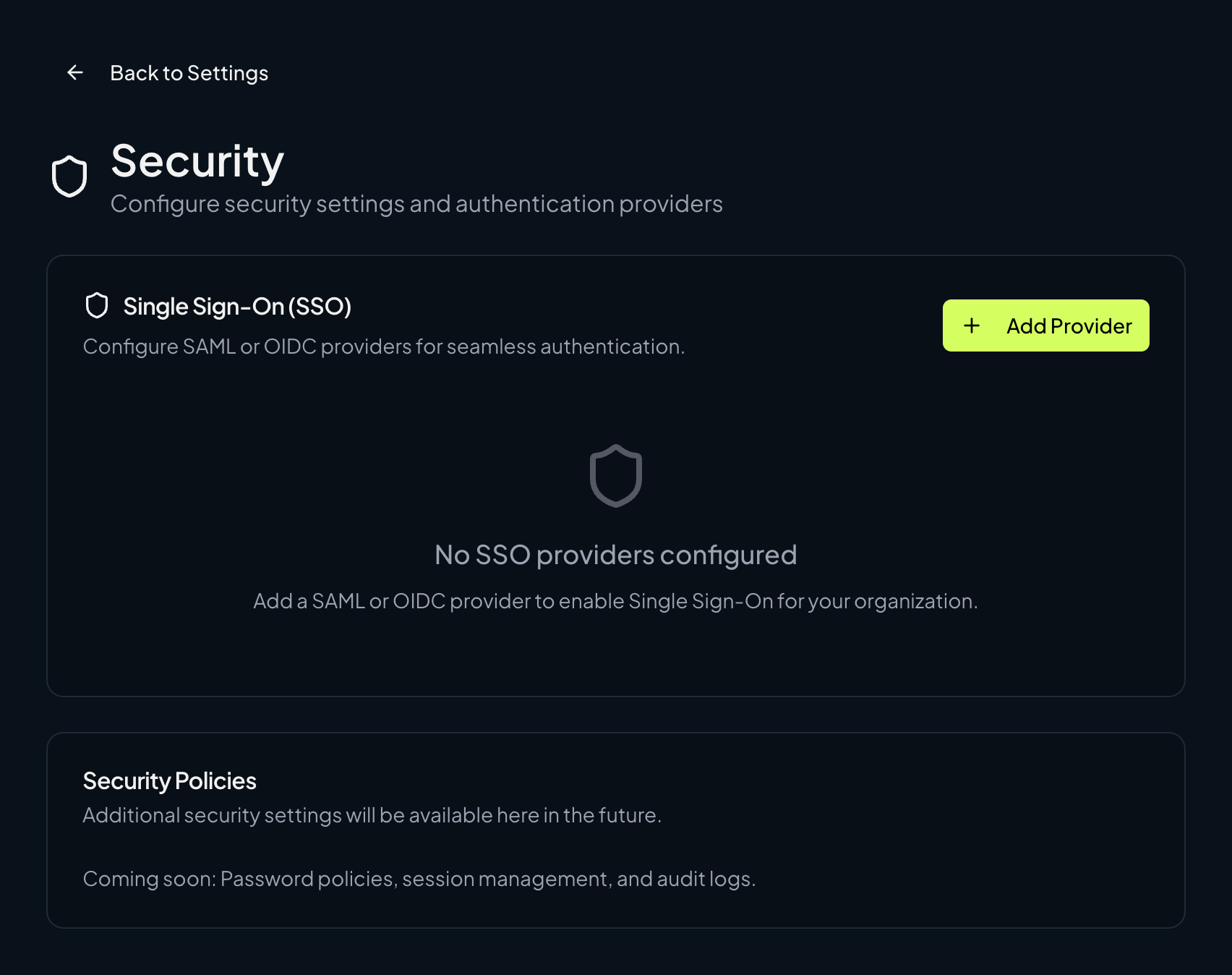Navigate via the Back to Settings link

(188, 72)
